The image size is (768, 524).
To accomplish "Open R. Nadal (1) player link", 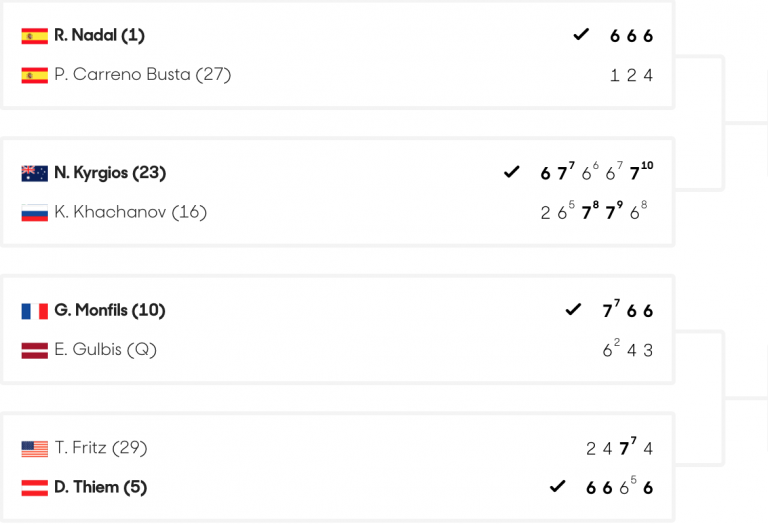I will pyautogui.click(x=99, y=35).
